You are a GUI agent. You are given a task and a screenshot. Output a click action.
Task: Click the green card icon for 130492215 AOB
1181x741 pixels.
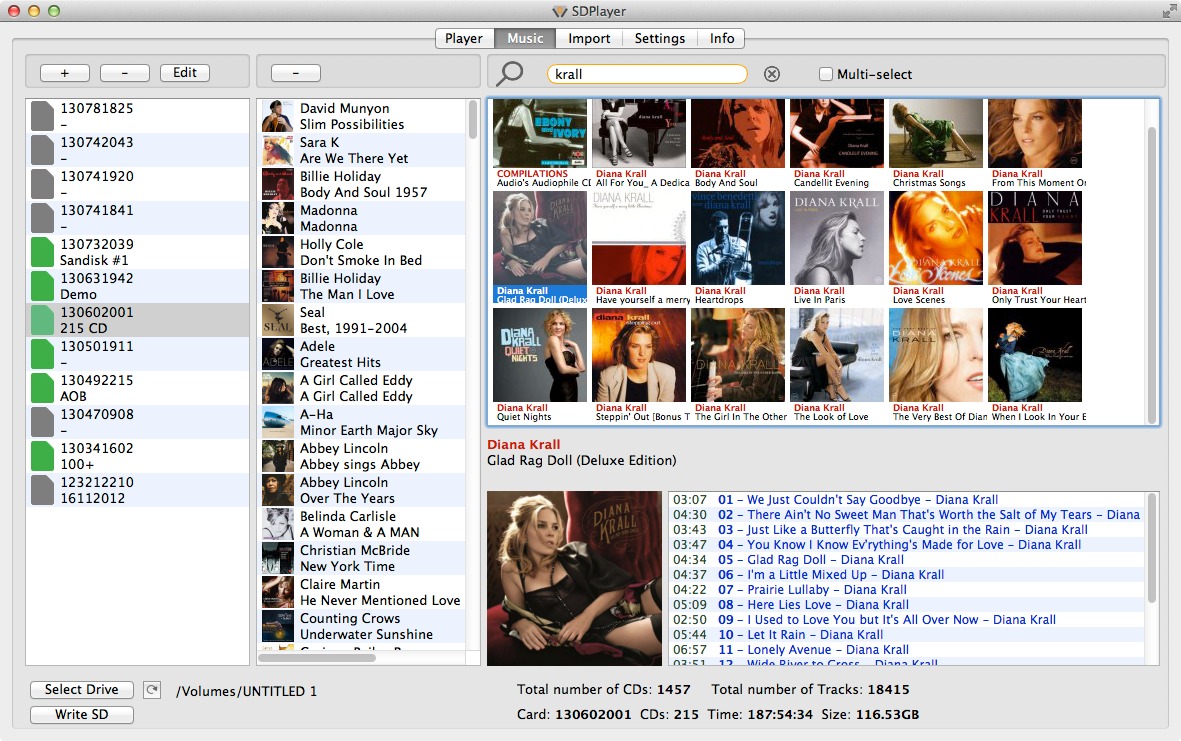[x=42, y=388]
